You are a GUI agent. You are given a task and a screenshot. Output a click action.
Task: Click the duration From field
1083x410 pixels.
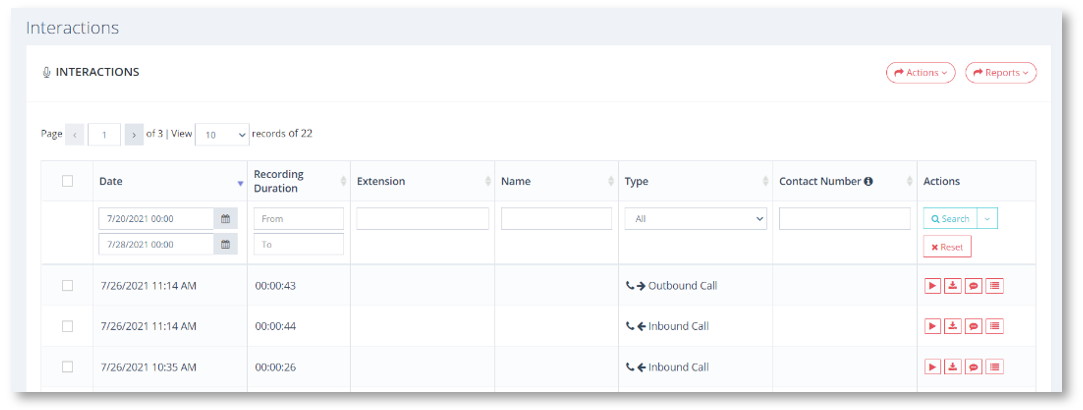click(298, 219)
